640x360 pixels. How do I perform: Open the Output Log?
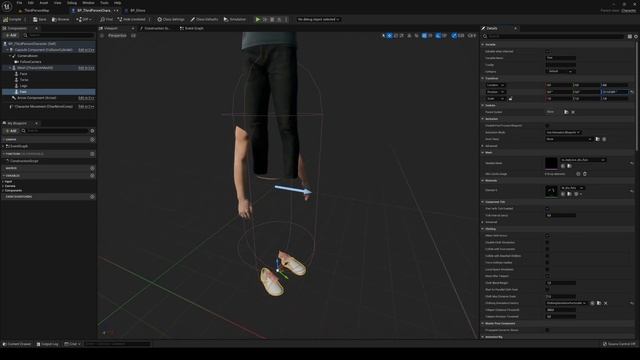point(47,344)
